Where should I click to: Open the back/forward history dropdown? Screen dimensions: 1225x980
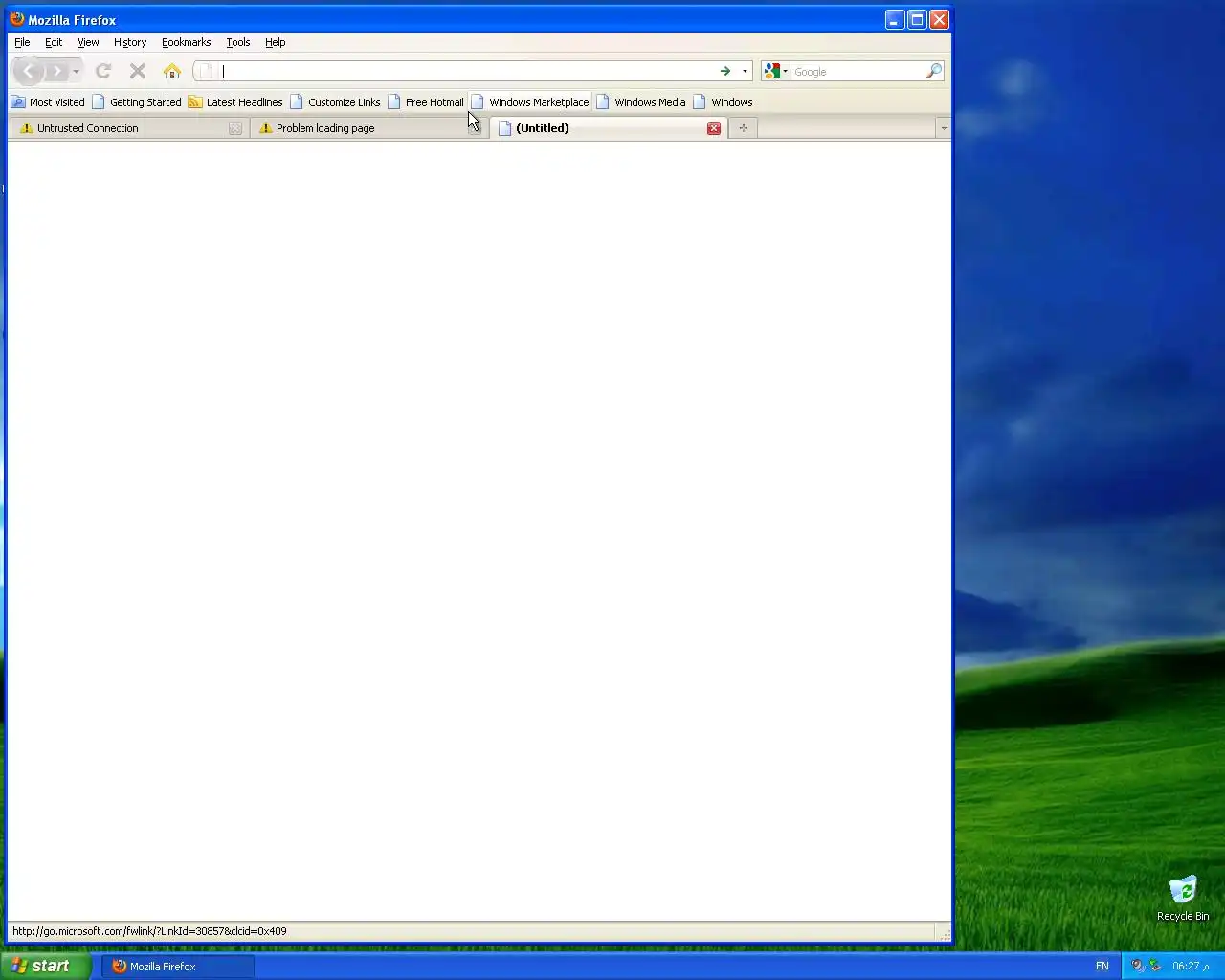76,71
